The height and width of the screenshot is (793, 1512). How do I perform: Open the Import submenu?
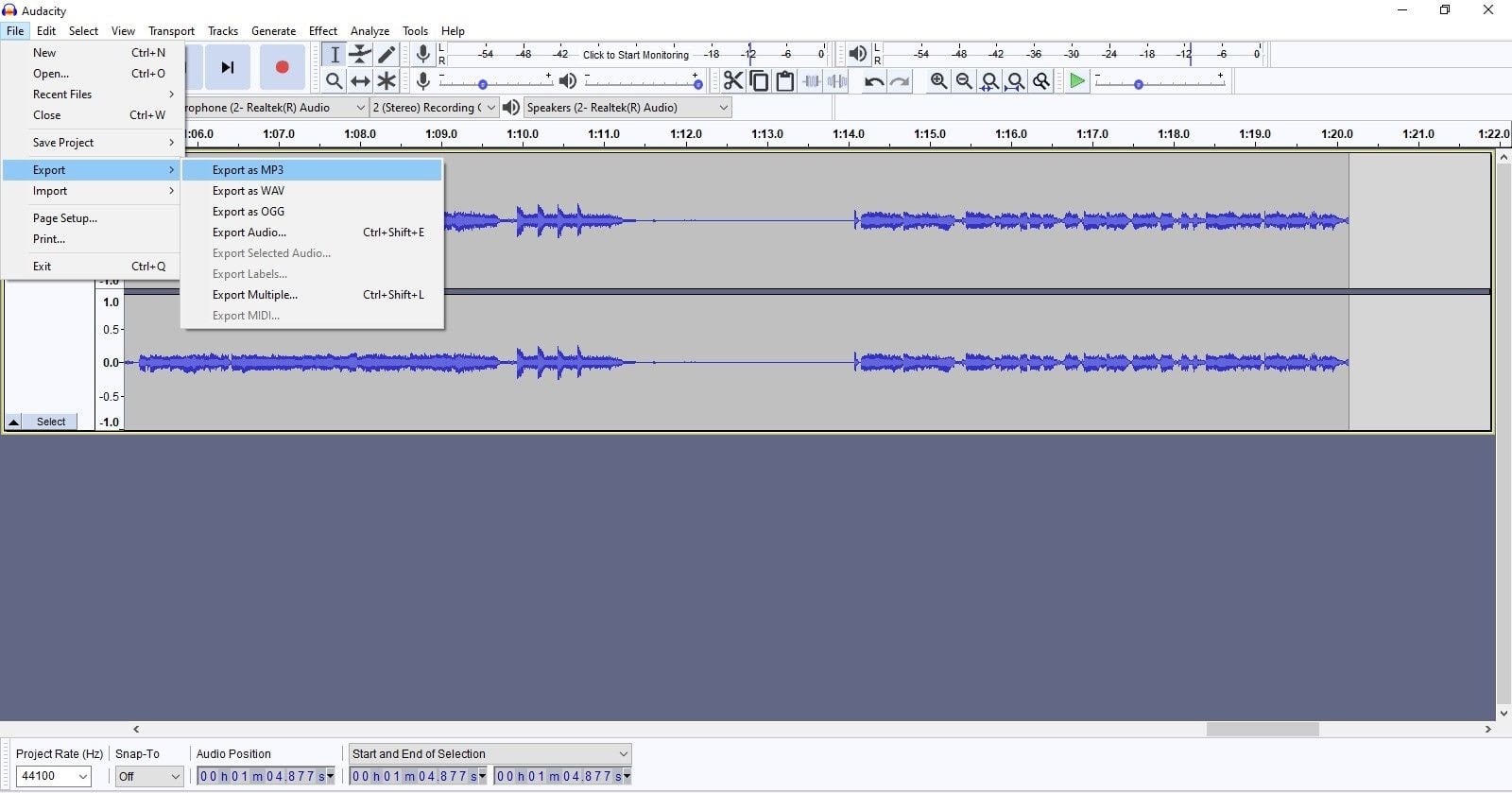click(x=50, y=191)
